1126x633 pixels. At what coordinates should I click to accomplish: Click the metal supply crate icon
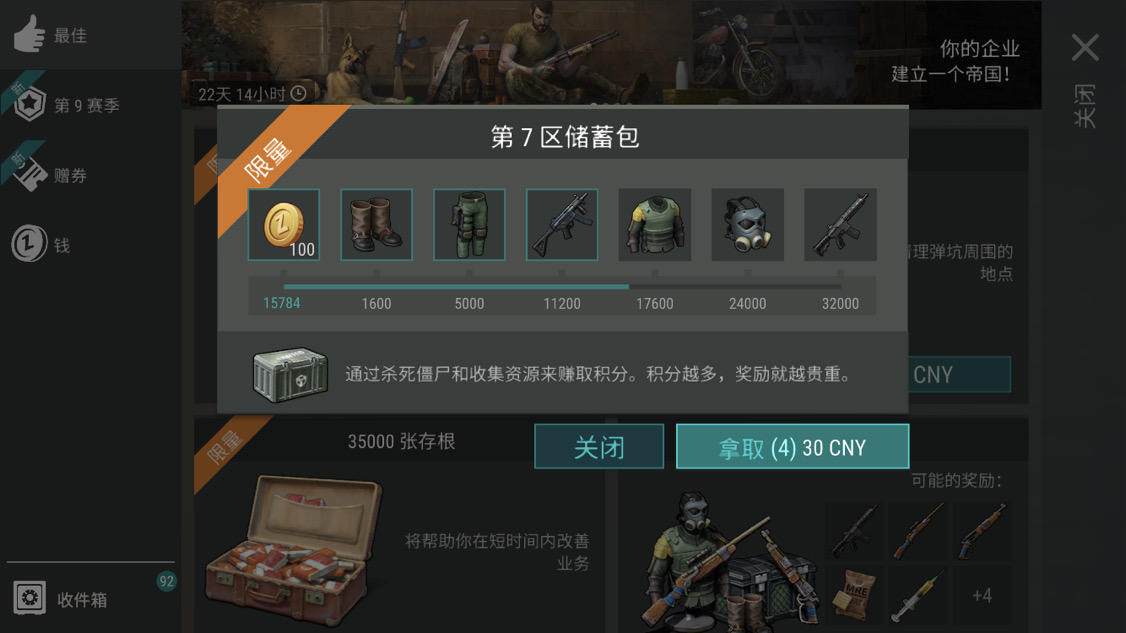[x=290, y=375]
